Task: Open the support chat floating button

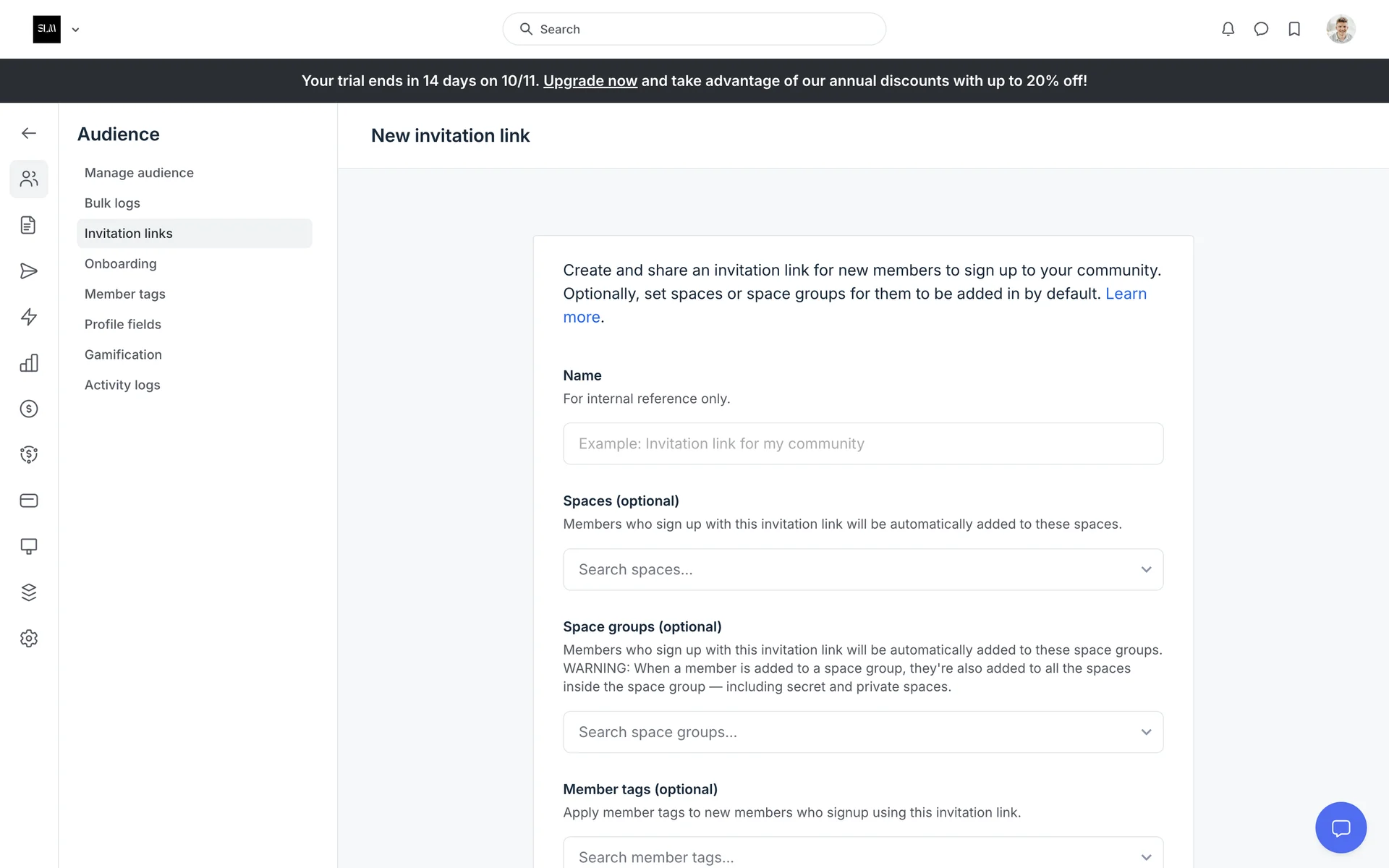Action: tap(1340, 827)
